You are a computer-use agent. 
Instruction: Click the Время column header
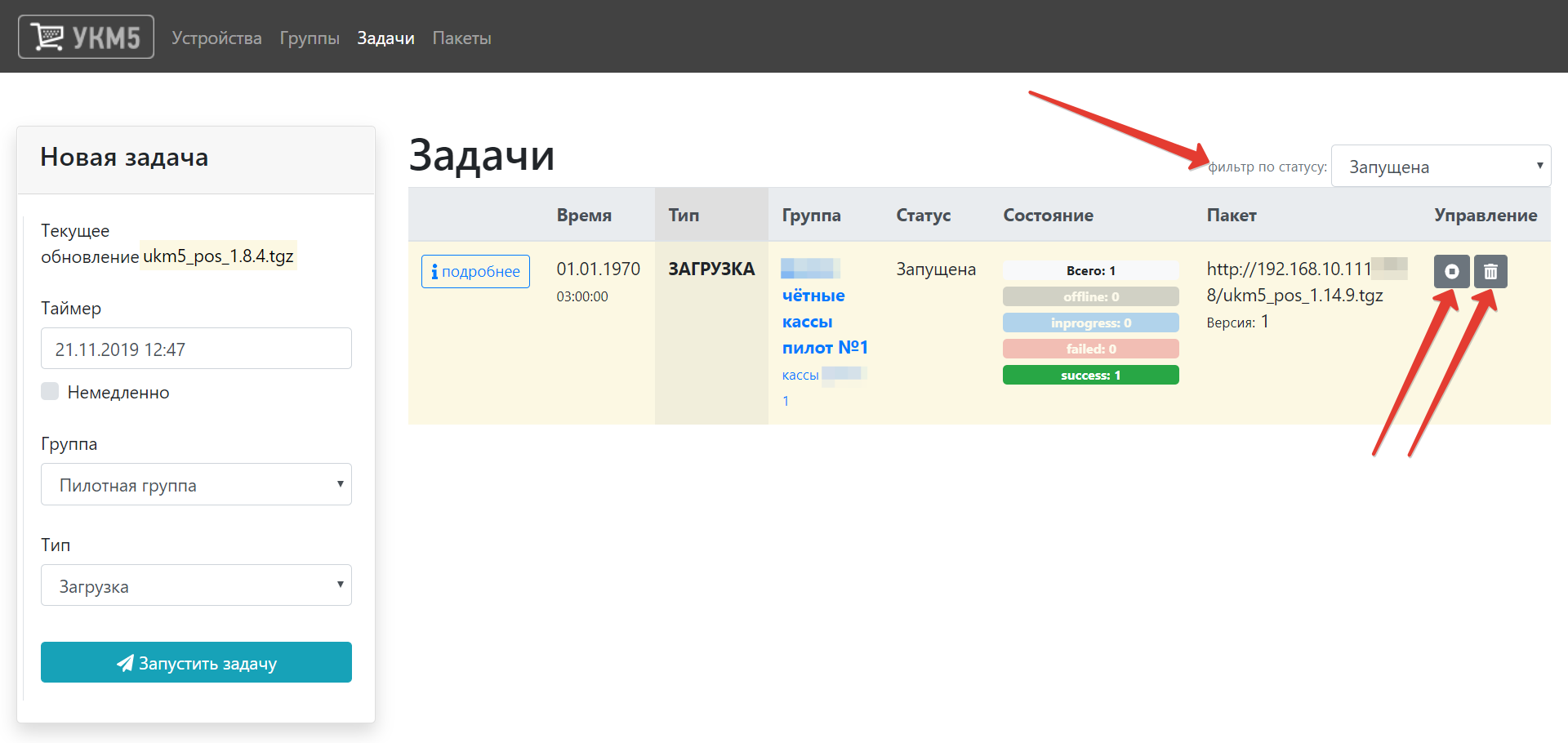(x=584, y=215)
